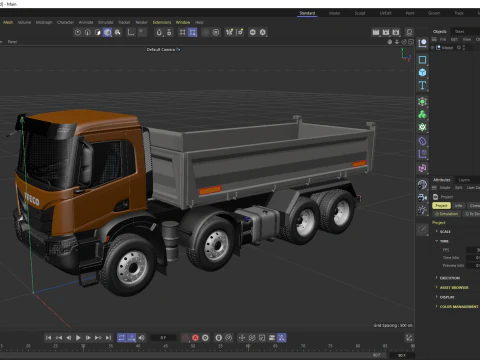Toggle the loop playback button in timeline
Screen dimensions: 480x360
121,338
